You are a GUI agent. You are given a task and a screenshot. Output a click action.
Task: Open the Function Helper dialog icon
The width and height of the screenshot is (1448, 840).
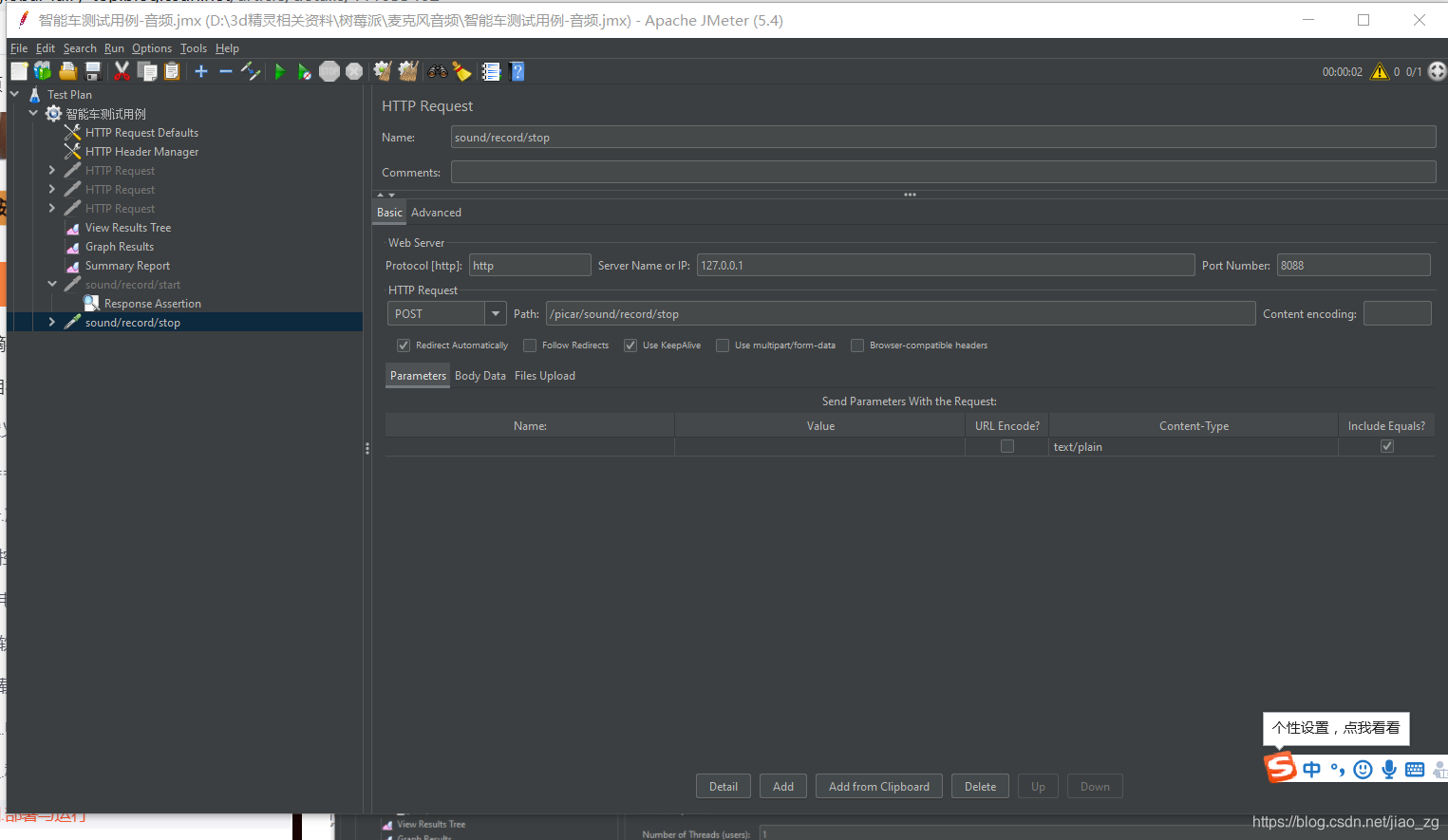tap(491, 71)
